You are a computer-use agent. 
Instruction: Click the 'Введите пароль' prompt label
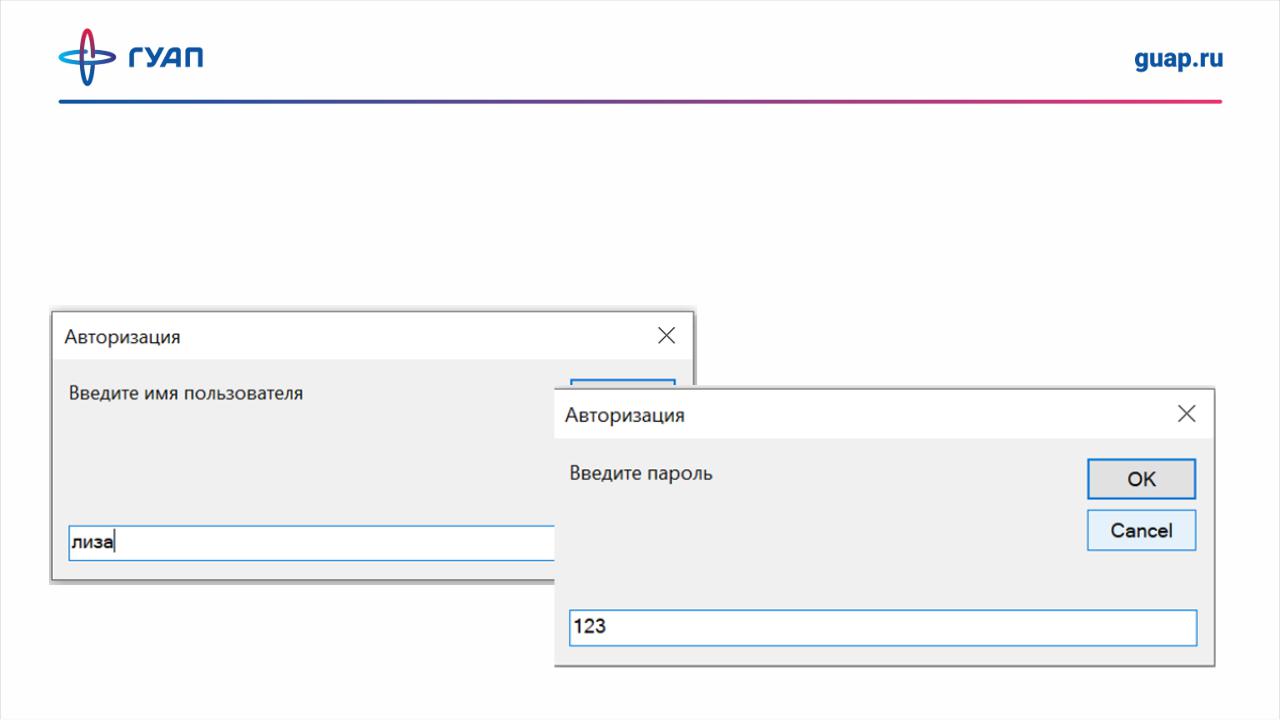(x=641, y=473)
